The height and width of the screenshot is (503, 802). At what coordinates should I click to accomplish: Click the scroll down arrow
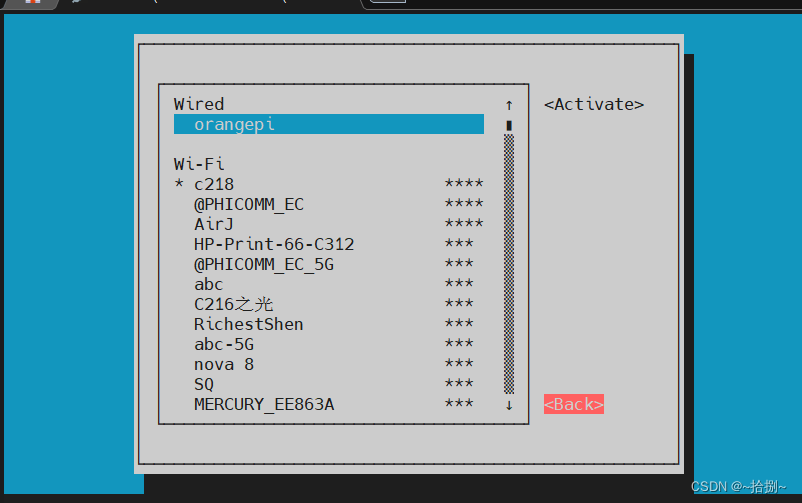[x=509, y=405]
